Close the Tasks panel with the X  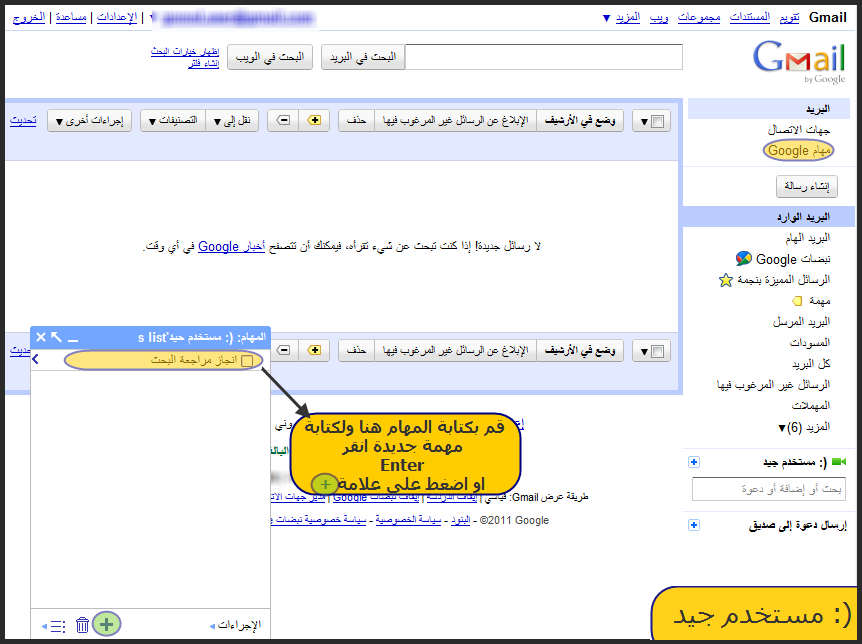pyautogui.click(x=41, y=337)
